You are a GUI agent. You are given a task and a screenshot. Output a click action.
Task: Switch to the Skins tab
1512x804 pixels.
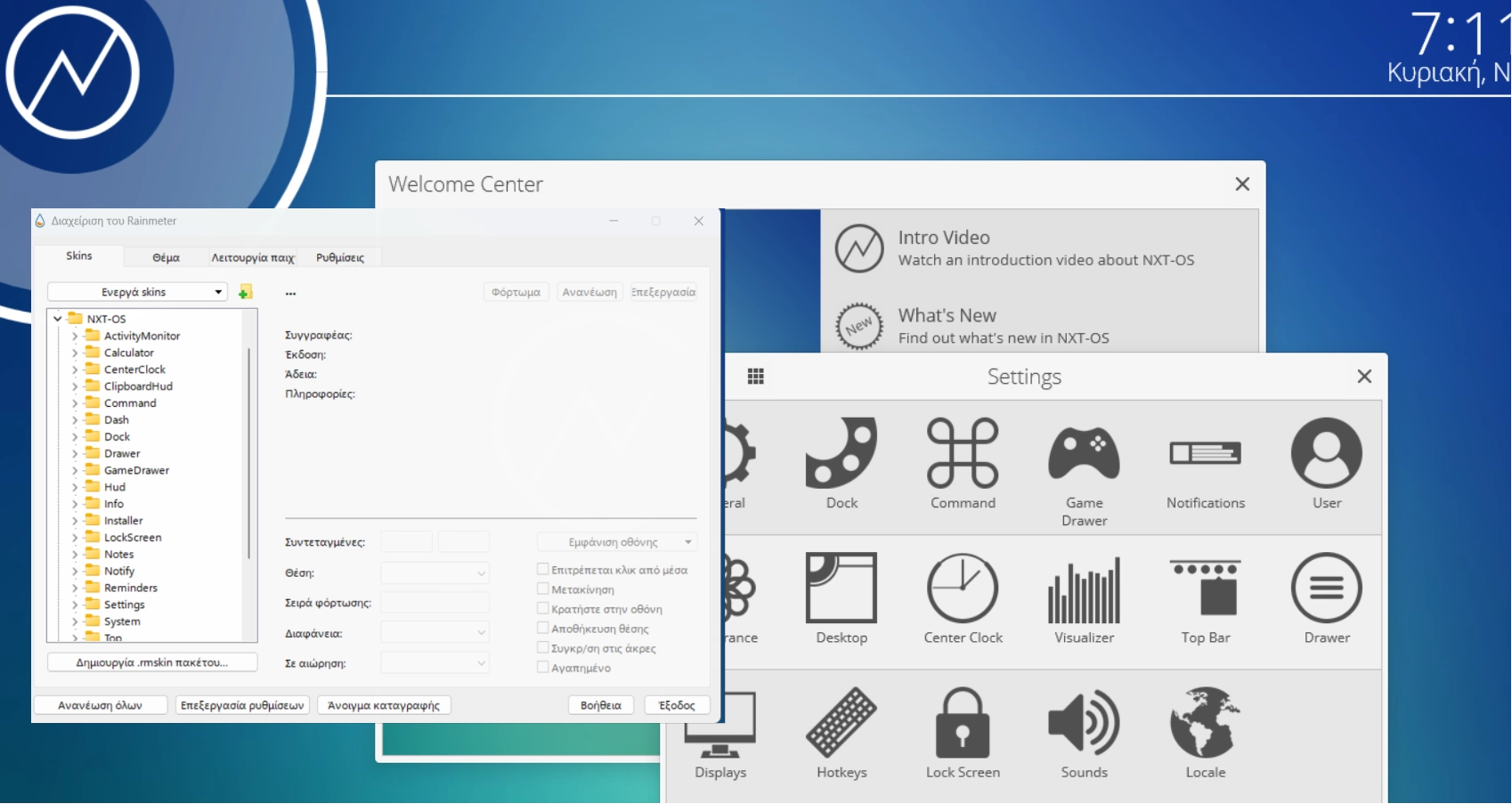coord(79,256)
